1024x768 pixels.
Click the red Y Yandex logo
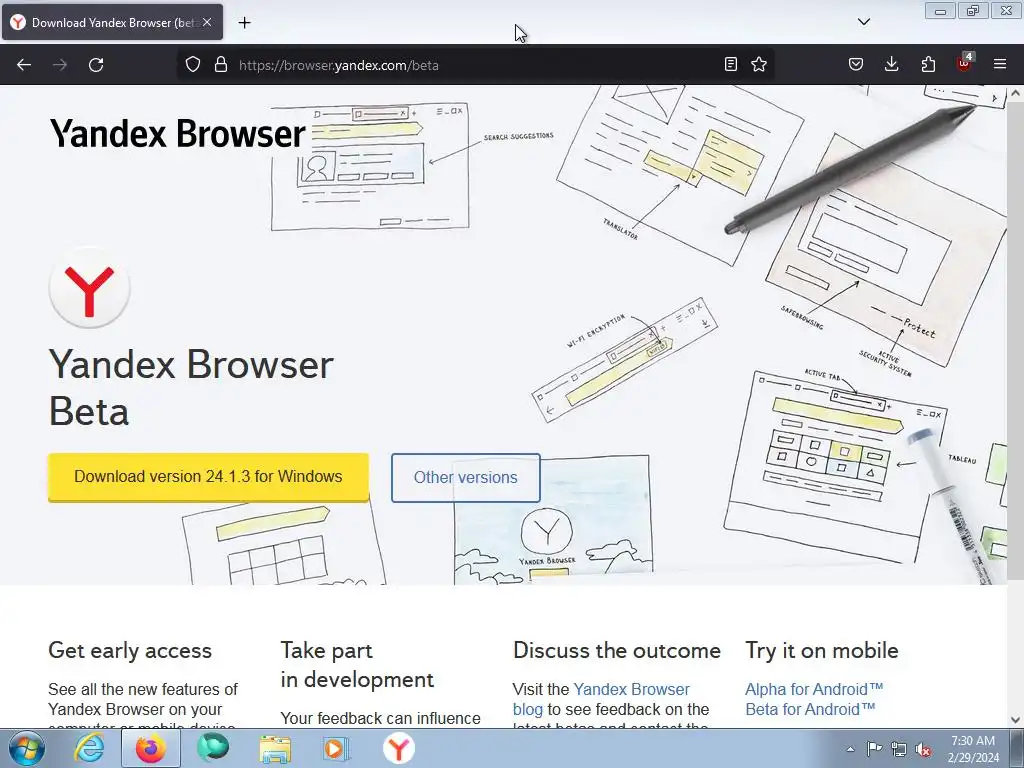point(89,287)
